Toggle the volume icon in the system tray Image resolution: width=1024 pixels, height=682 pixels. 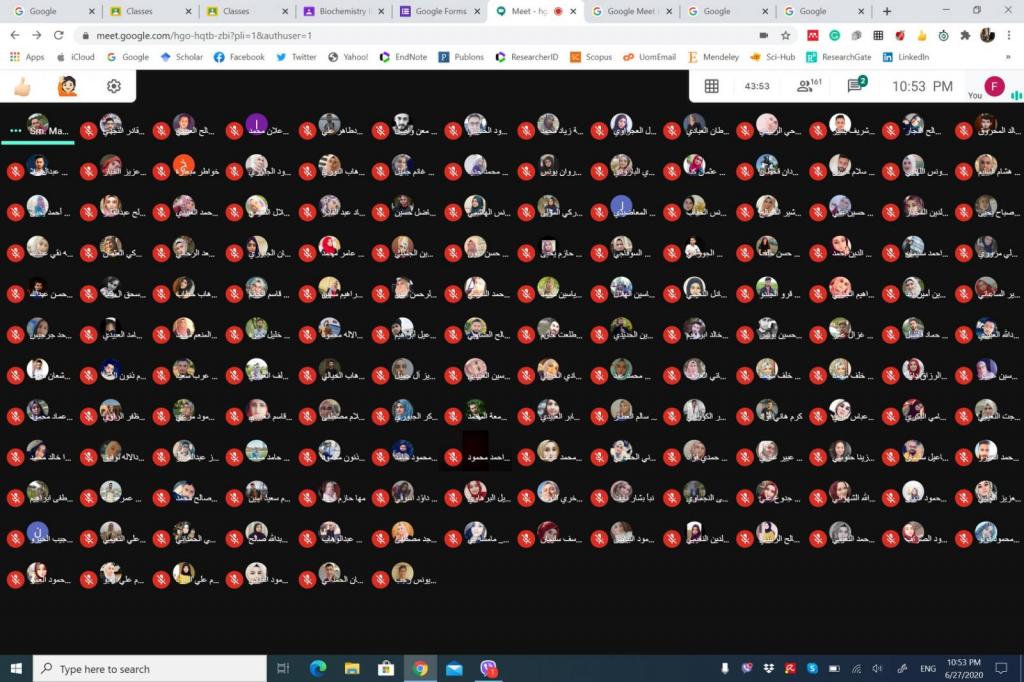(x=877, y=668)
